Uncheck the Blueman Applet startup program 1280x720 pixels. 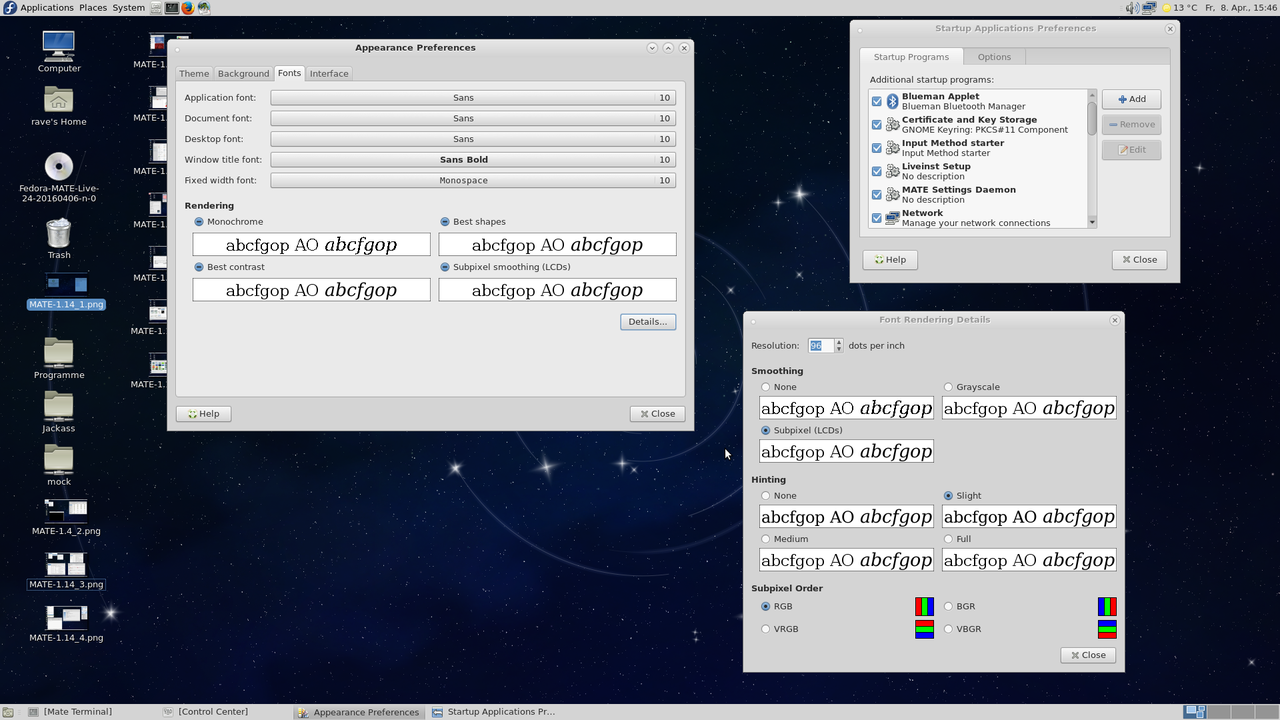click(x=877, y=102)
